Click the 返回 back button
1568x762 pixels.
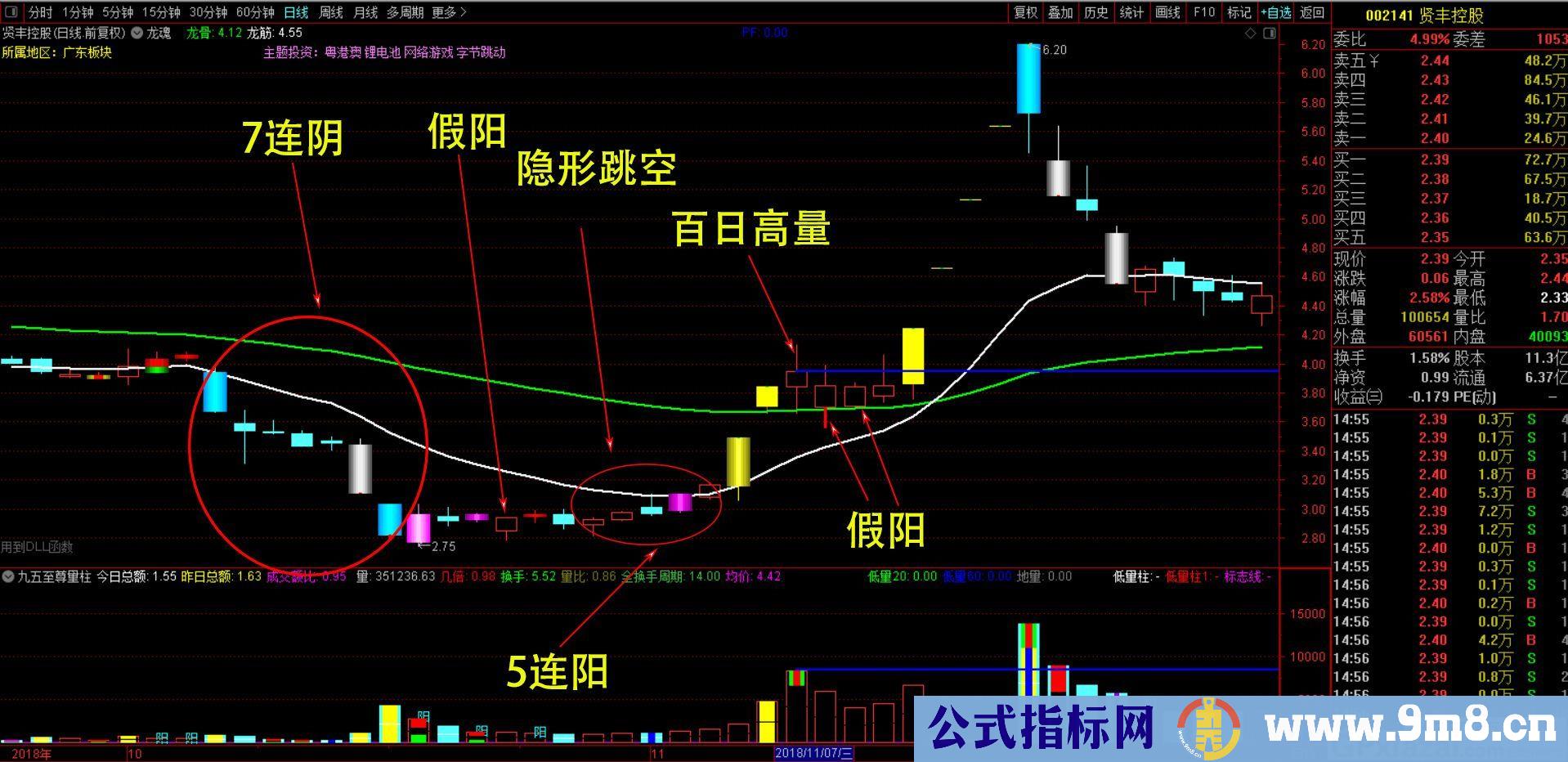(1312, 12)
